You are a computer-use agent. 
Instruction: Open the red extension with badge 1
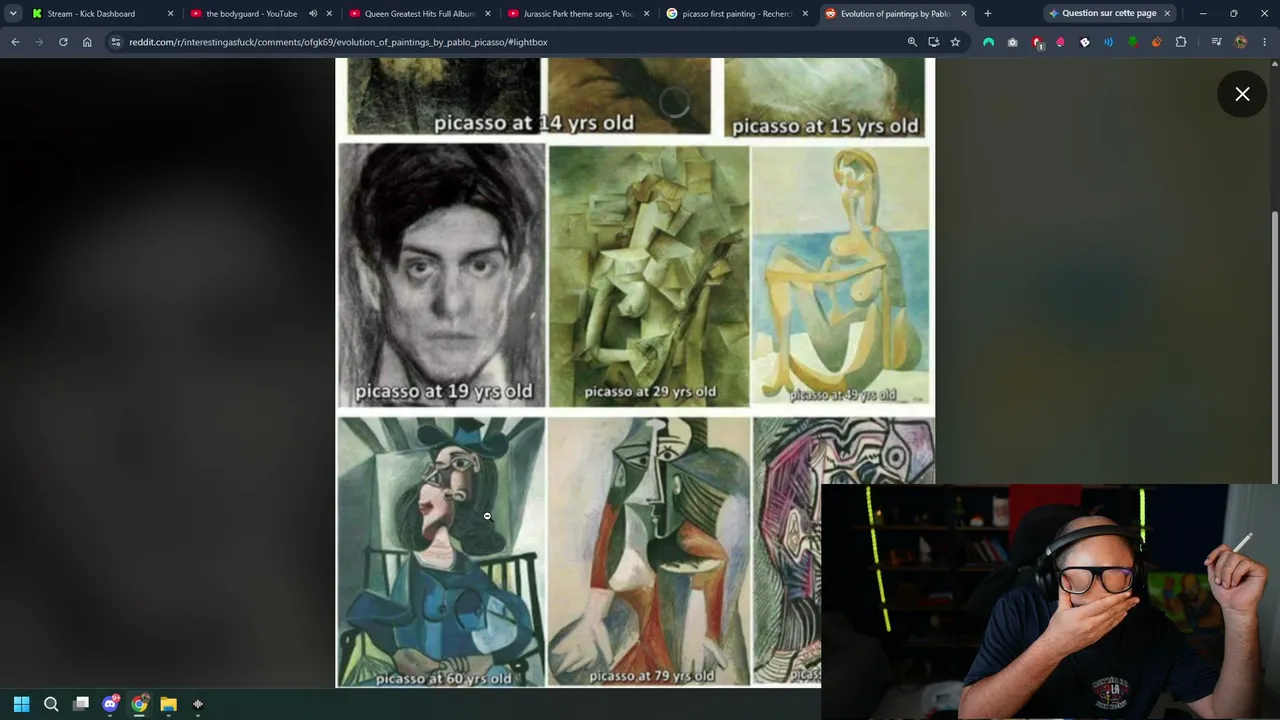click(x=1037, y=42)
